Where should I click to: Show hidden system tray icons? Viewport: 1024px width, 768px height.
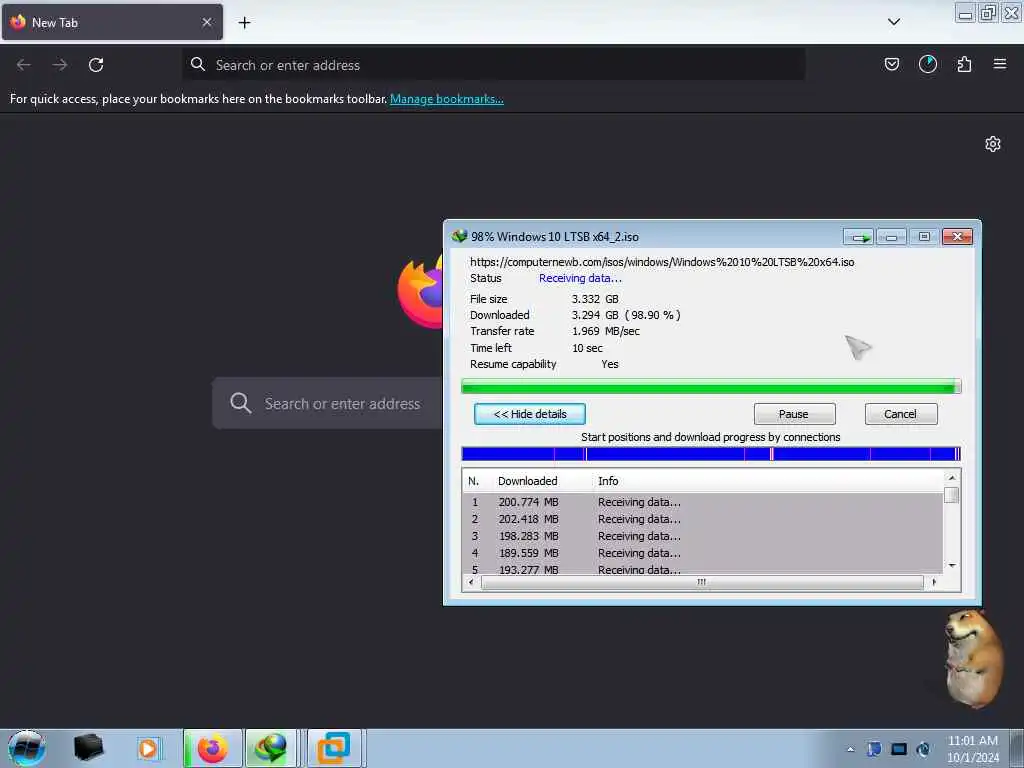(850, 750)
